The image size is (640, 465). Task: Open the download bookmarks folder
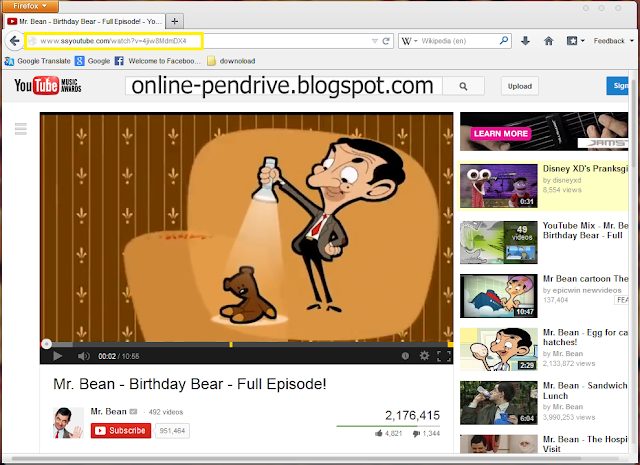pos(231,61)
